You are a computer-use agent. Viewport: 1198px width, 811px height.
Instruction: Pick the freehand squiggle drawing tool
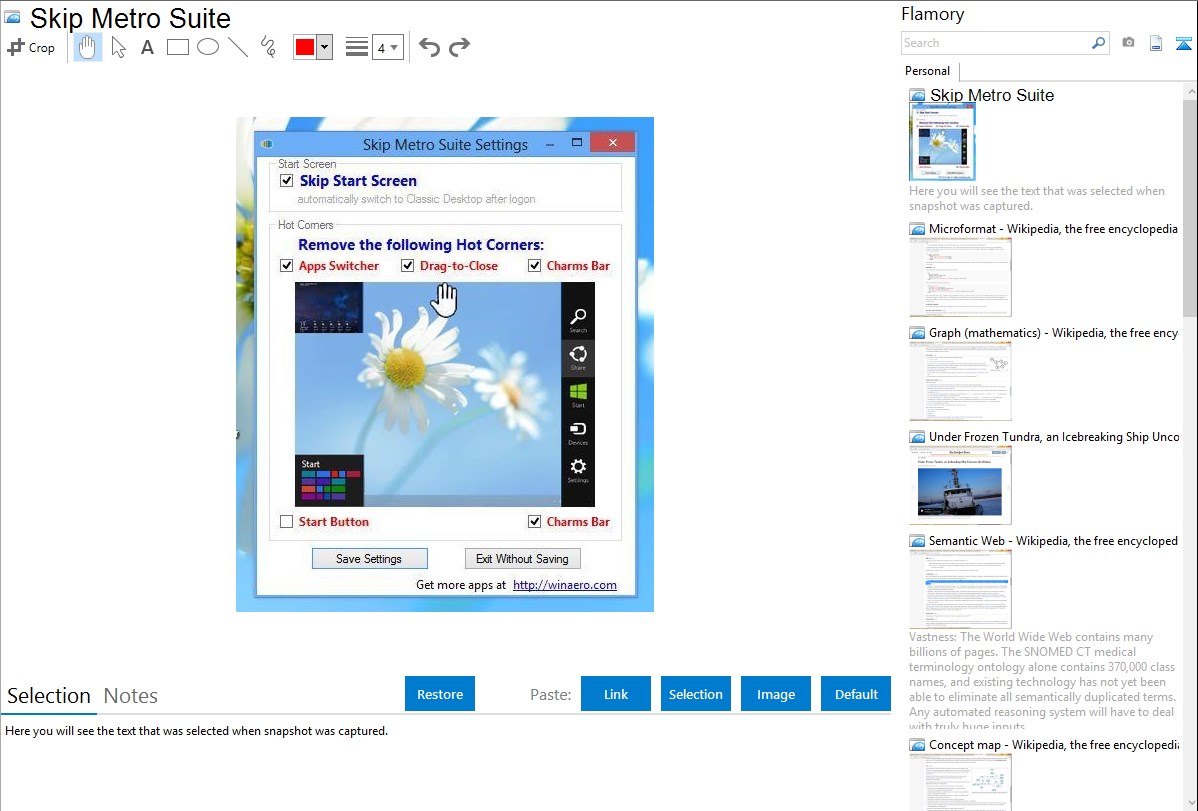(268, 47)
